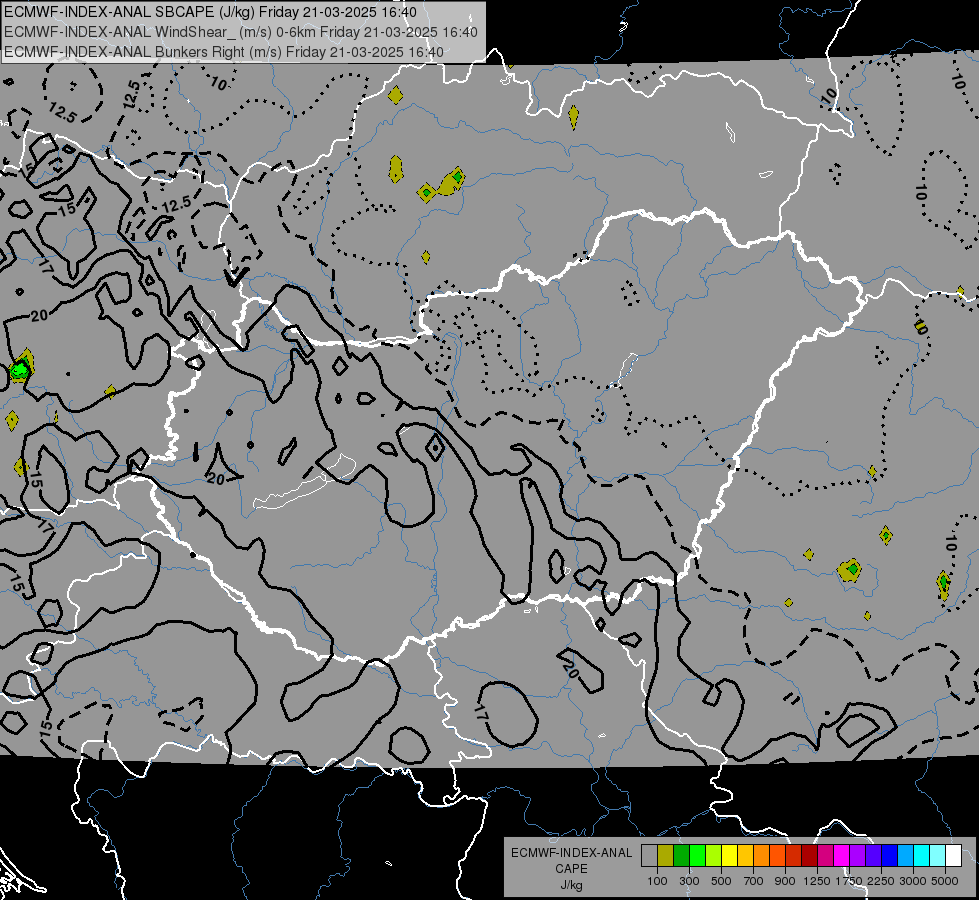Click the Bunkers Right (m/s) title line
The width and height of the screenshot is (979, 900).
[224, 52]
